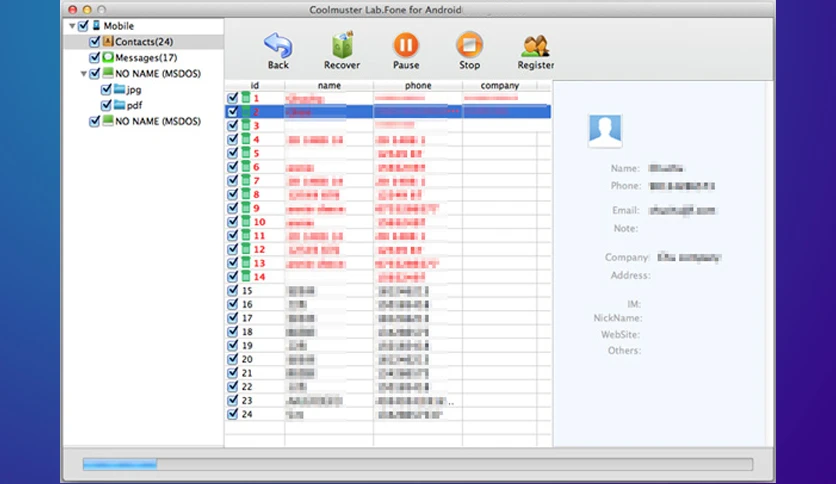This screenshot has width=836, height=484.
Task: Uncheck contact row 24 checkbox
Action: coord(232,414)
